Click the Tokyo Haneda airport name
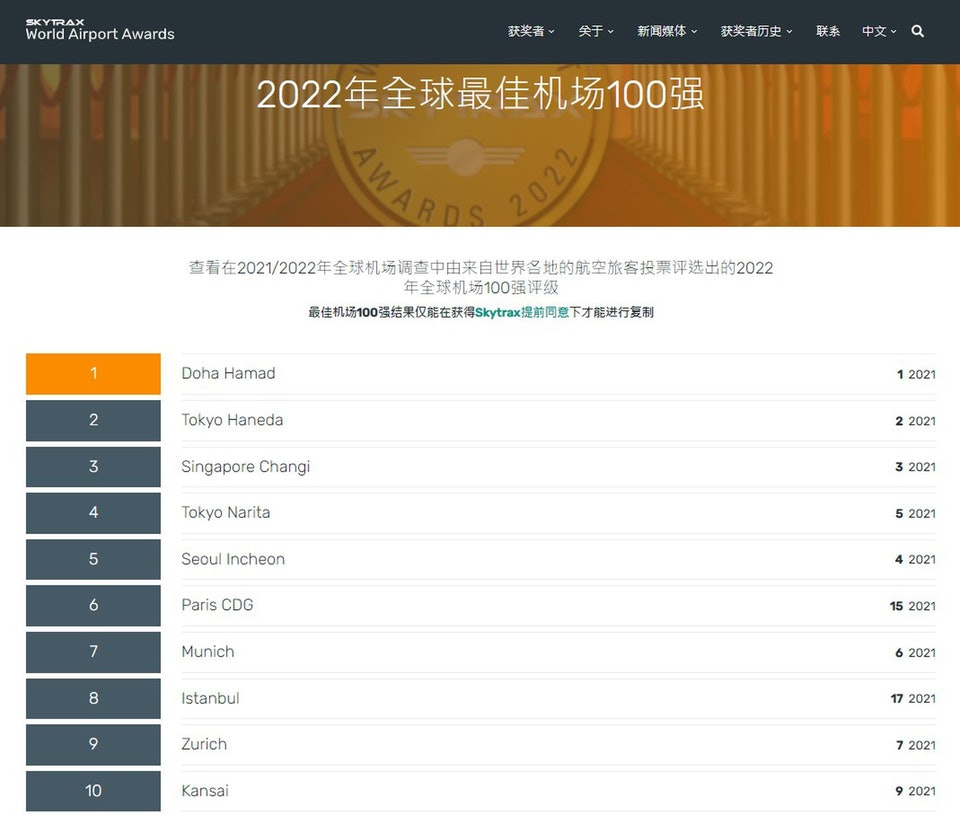This screenshot has height=815, width=960. click(232, 420)
